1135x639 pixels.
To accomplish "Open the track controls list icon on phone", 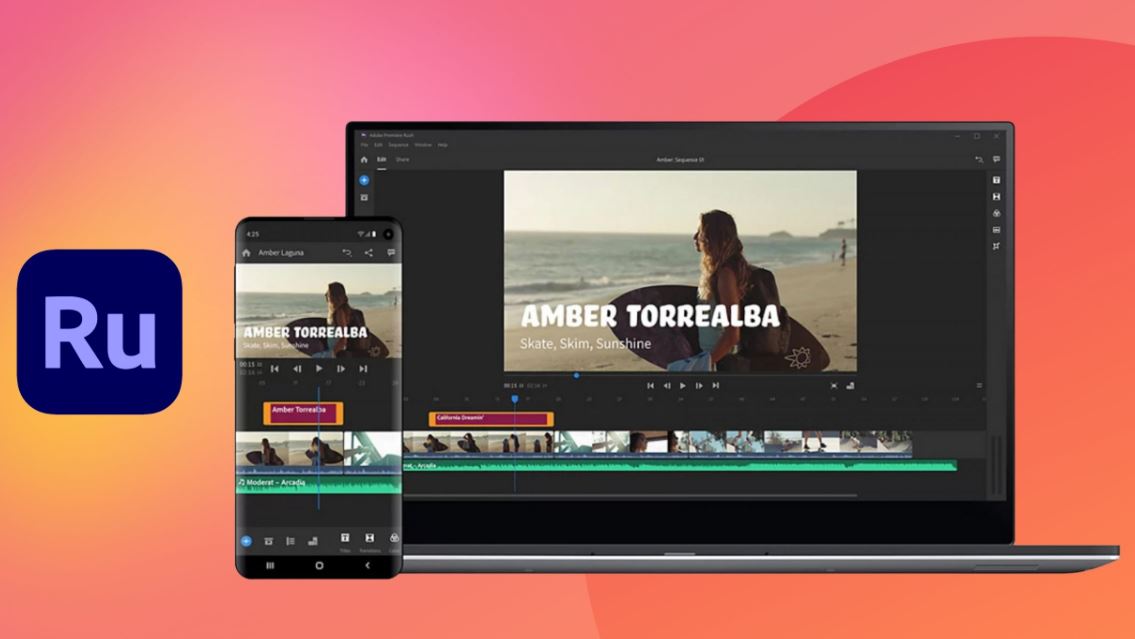I will tap(290, 541).
